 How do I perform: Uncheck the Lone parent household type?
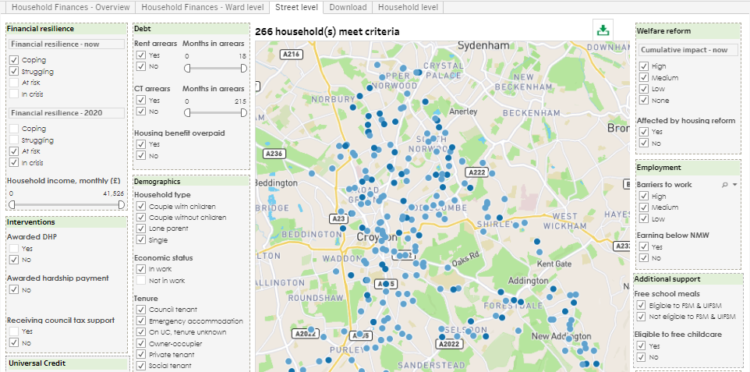(141, 229)
